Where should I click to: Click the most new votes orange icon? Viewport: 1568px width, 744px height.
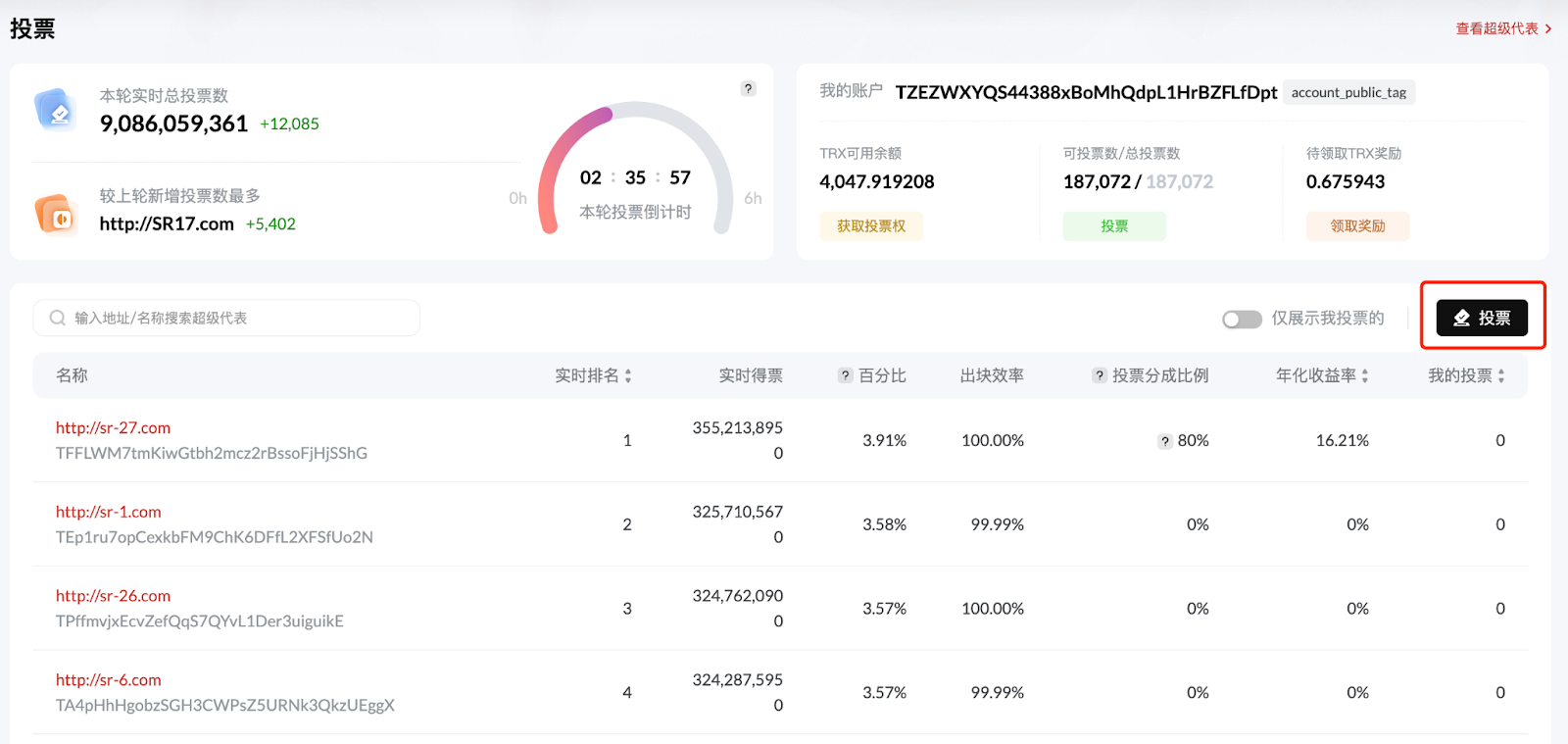[x=55, y=214]
